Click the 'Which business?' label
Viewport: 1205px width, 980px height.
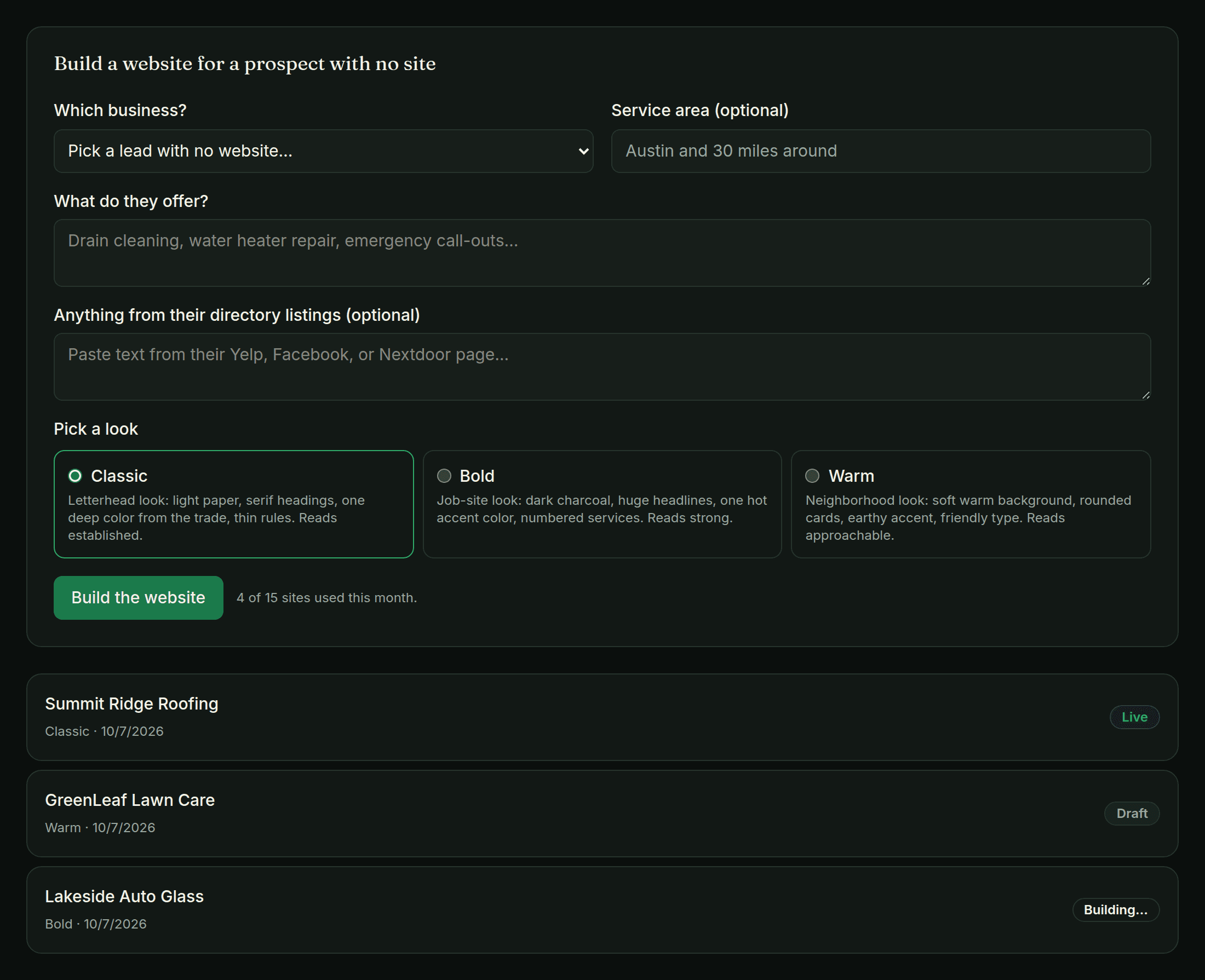coord(120,110)
